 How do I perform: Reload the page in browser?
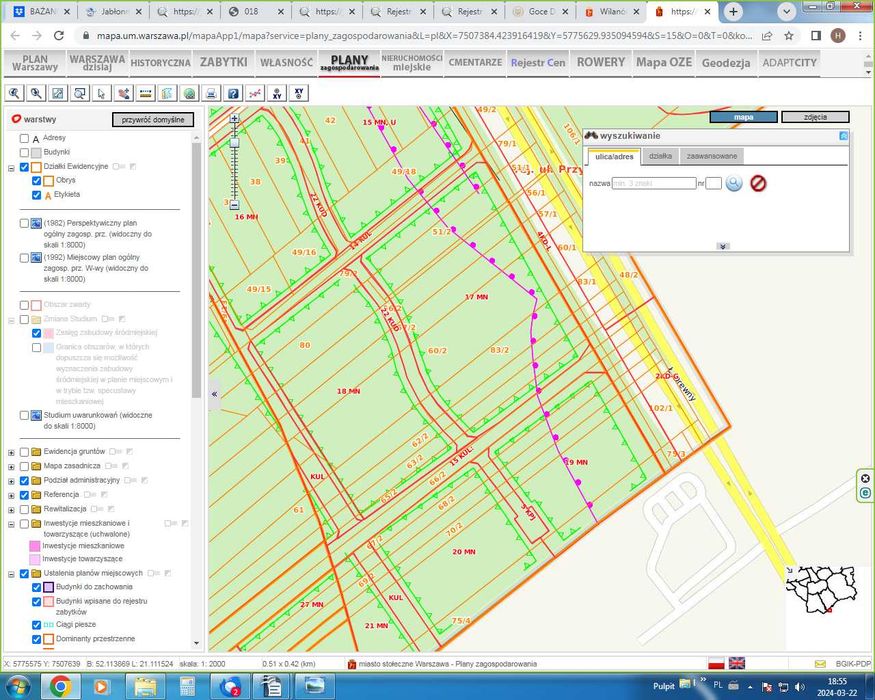(x=59, y=36)
